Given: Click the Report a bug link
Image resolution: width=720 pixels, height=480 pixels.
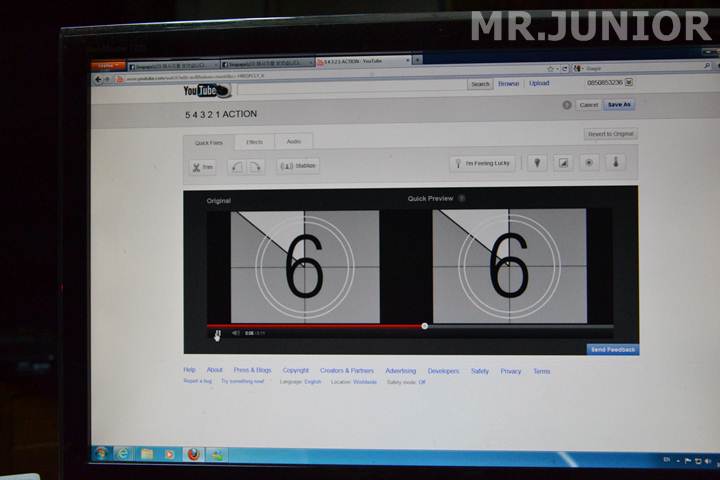Looking at the screenshot, I should 197,381.
